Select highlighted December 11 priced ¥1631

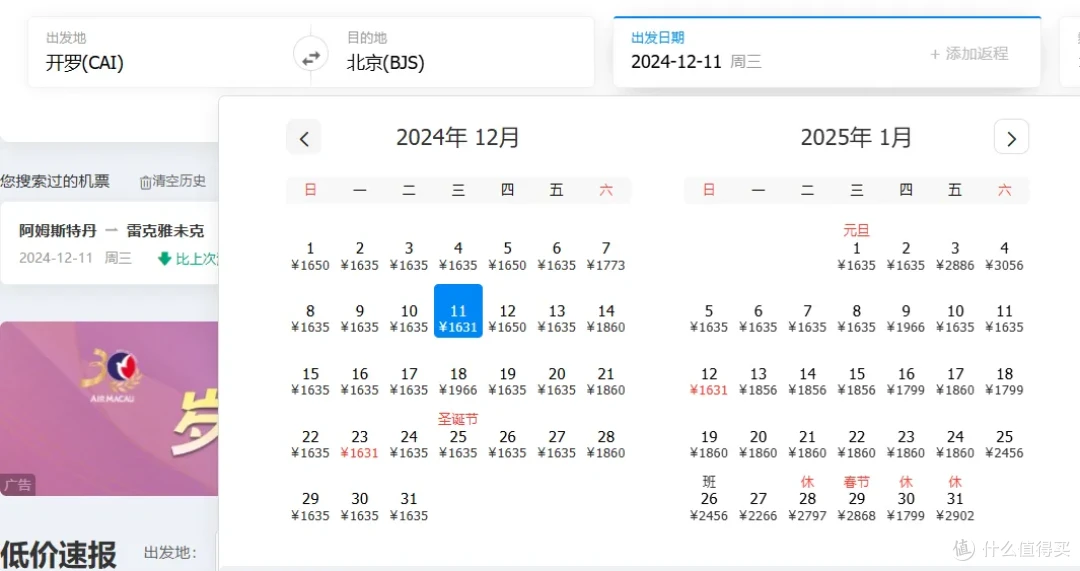[458, 311]
